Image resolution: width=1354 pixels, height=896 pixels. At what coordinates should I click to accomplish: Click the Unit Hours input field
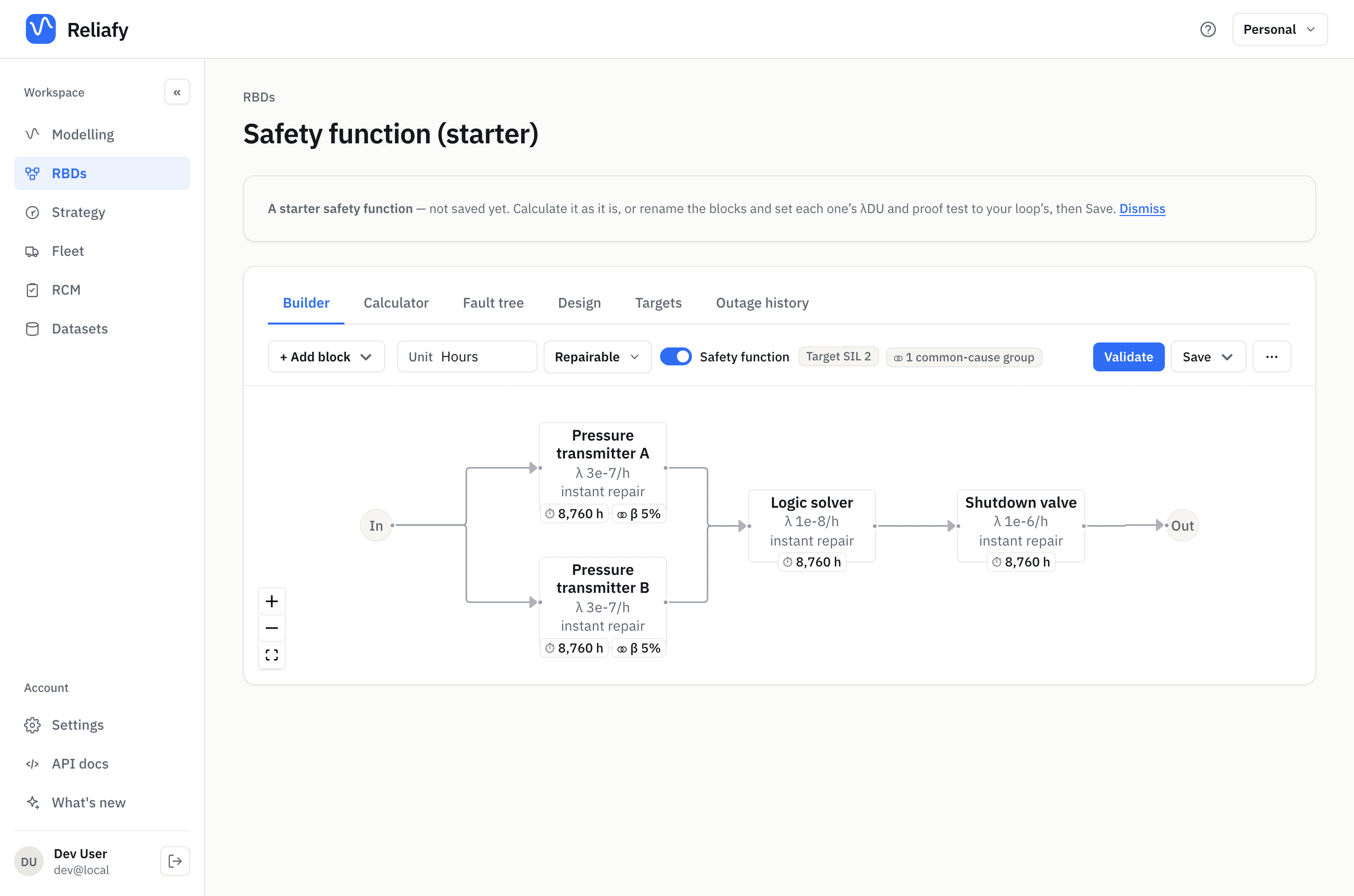tap(467, 356)
